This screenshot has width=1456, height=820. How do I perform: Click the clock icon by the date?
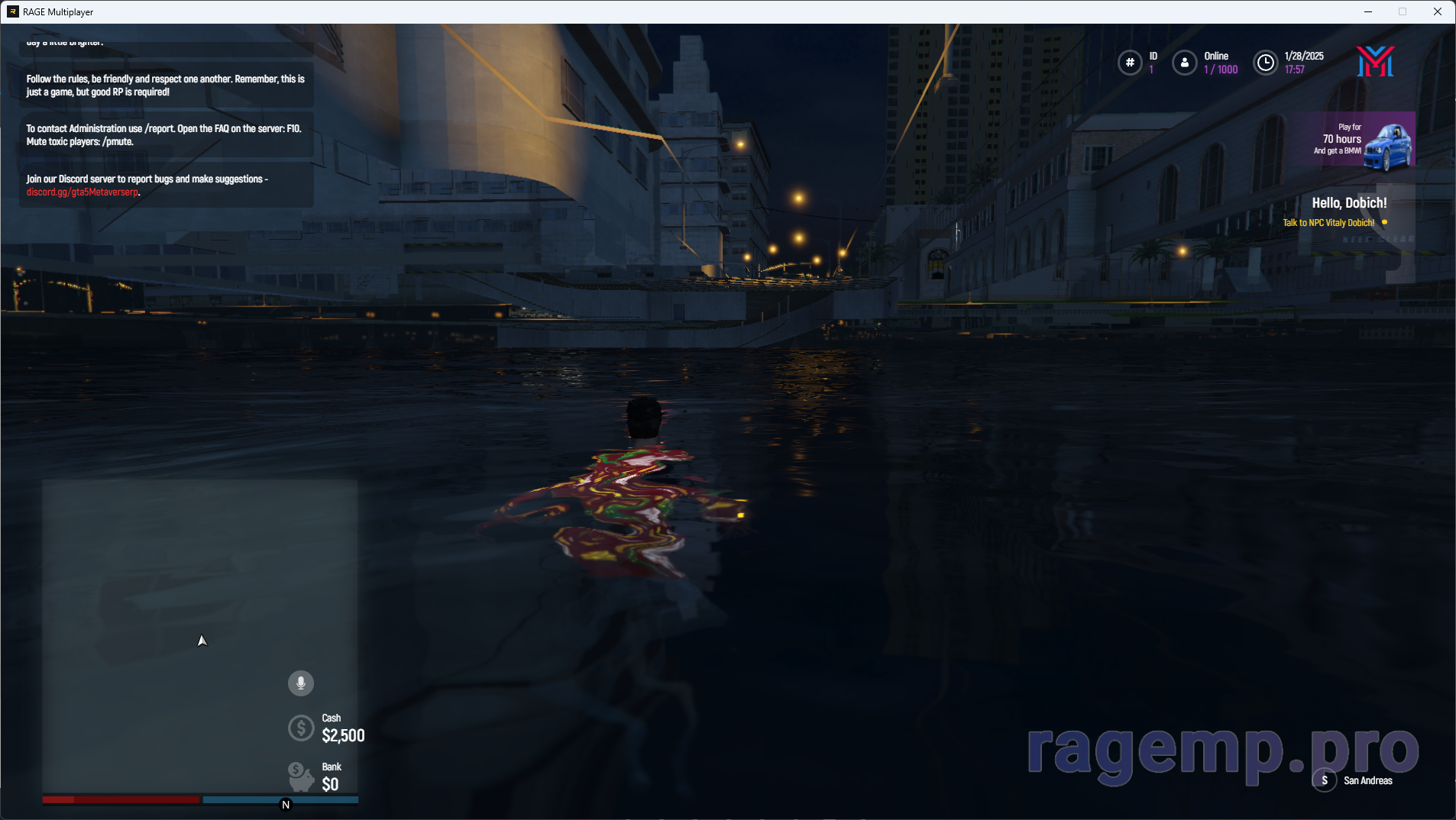click(1266, 63)
